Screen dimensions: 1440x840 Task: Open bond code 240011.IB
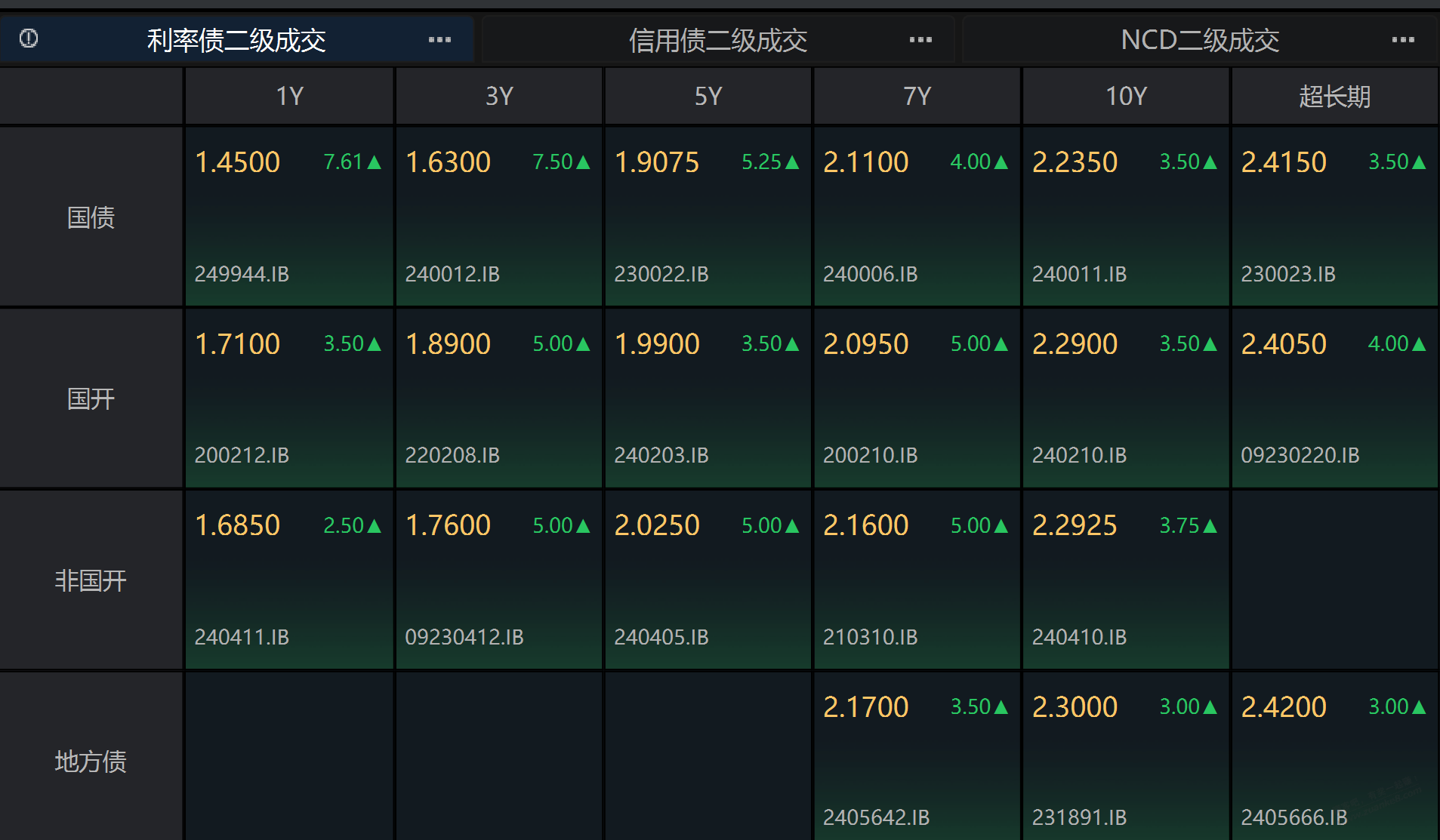pyautogui.click(x=1080, y=274)
